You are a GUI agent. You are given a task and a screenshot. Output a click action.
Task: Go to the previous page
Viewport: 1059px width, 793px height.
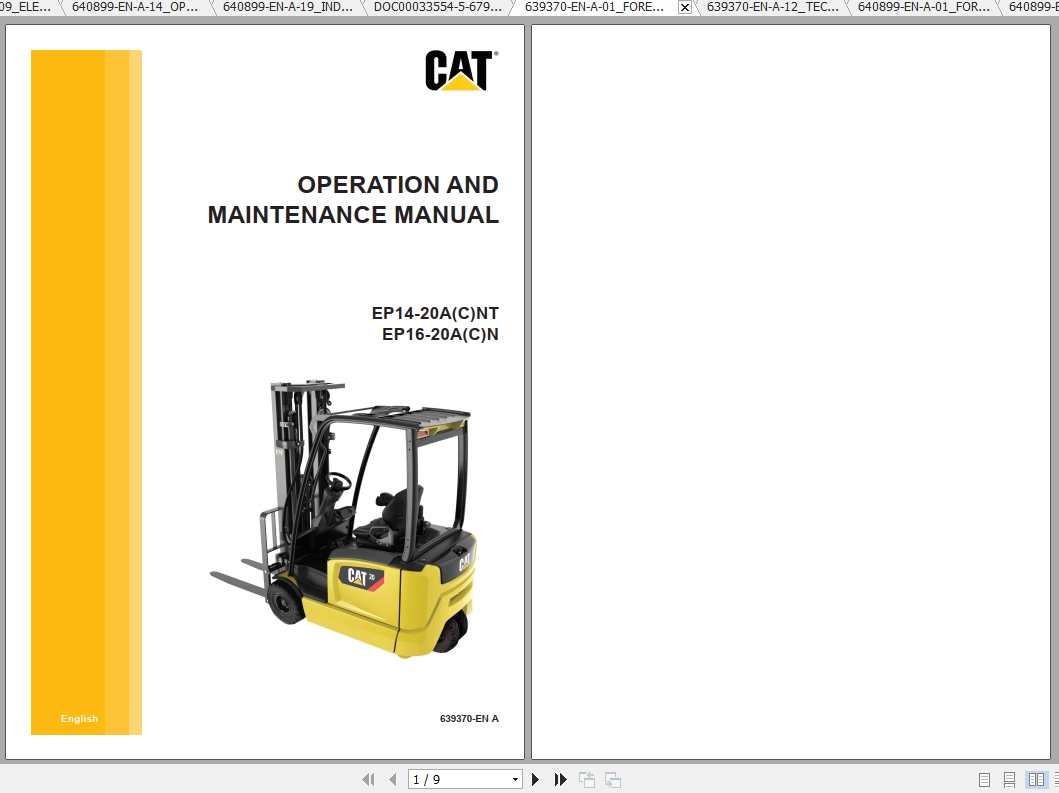(x=392, y=779)
